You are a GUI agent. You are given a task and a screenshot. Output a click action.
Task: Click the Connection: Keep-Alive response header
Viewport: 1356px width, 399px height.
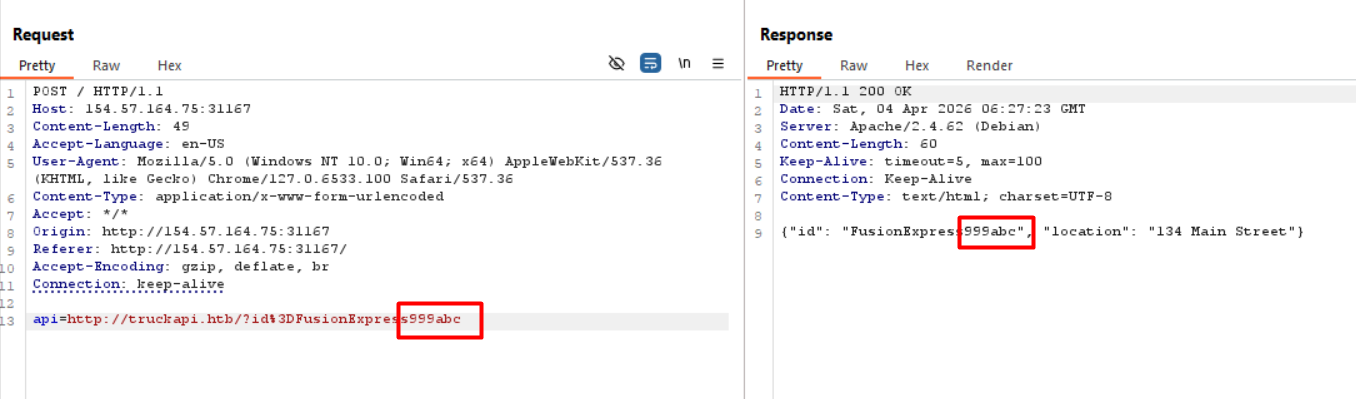click(875, 179)
